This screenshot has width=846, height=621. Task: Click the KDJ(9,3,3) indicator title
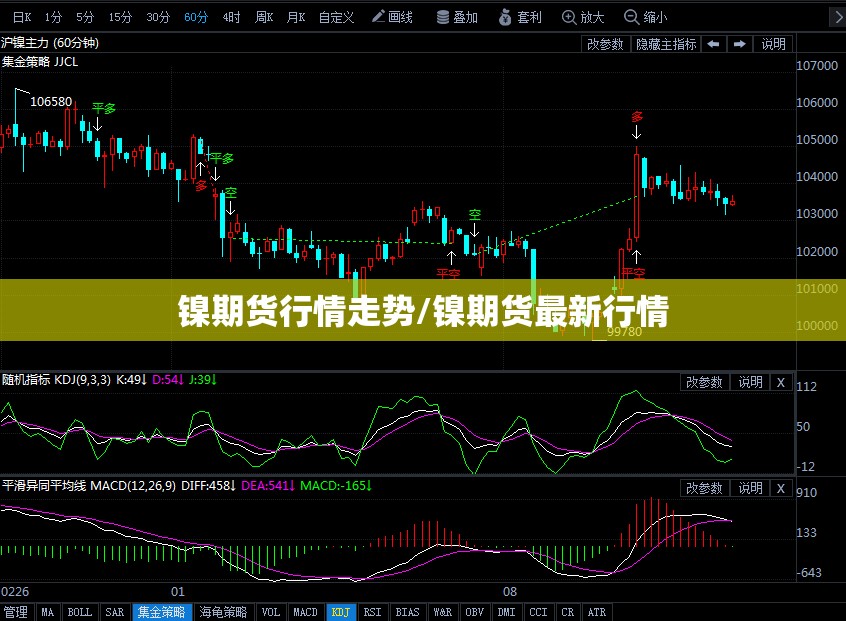tap(56, 380)
